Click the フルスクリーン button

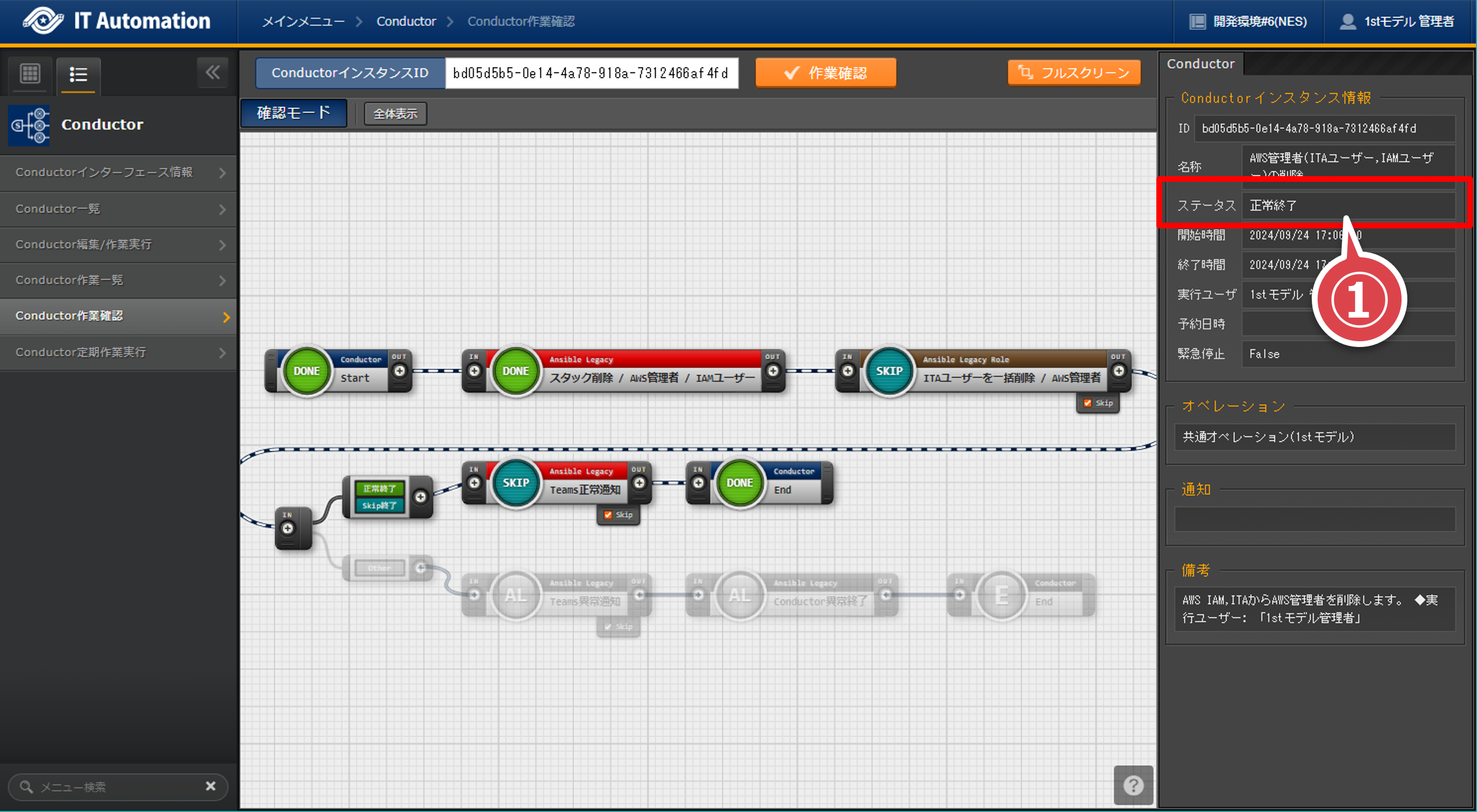click(1074, 73)
